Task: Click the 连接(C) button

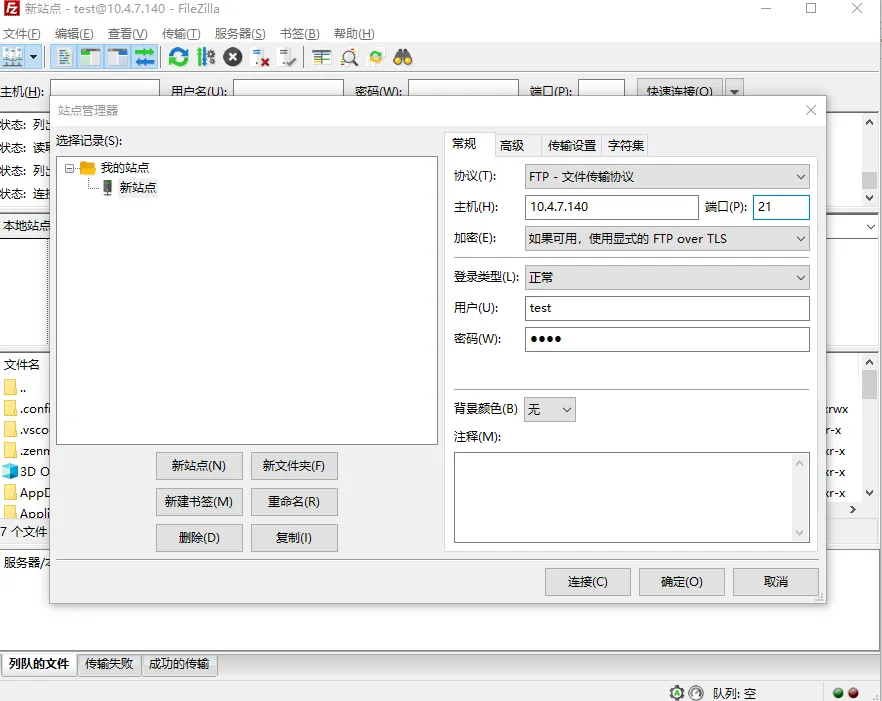Action: click(x=587, y=582)
